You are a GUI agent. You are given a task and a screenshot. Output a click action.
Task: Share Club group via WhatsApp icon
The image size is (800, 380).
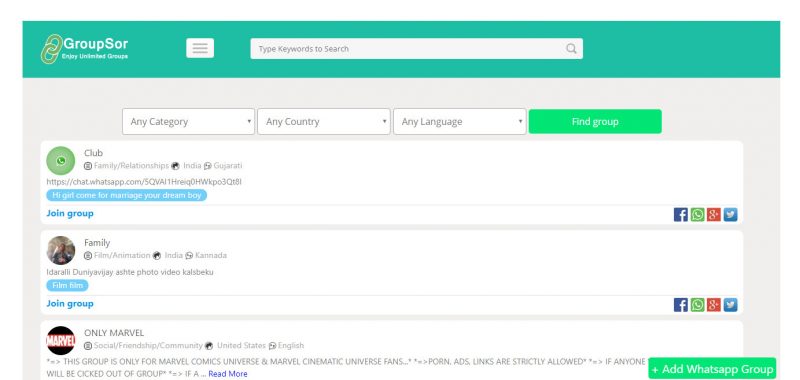pyautogui.click(x=697, y=215)
